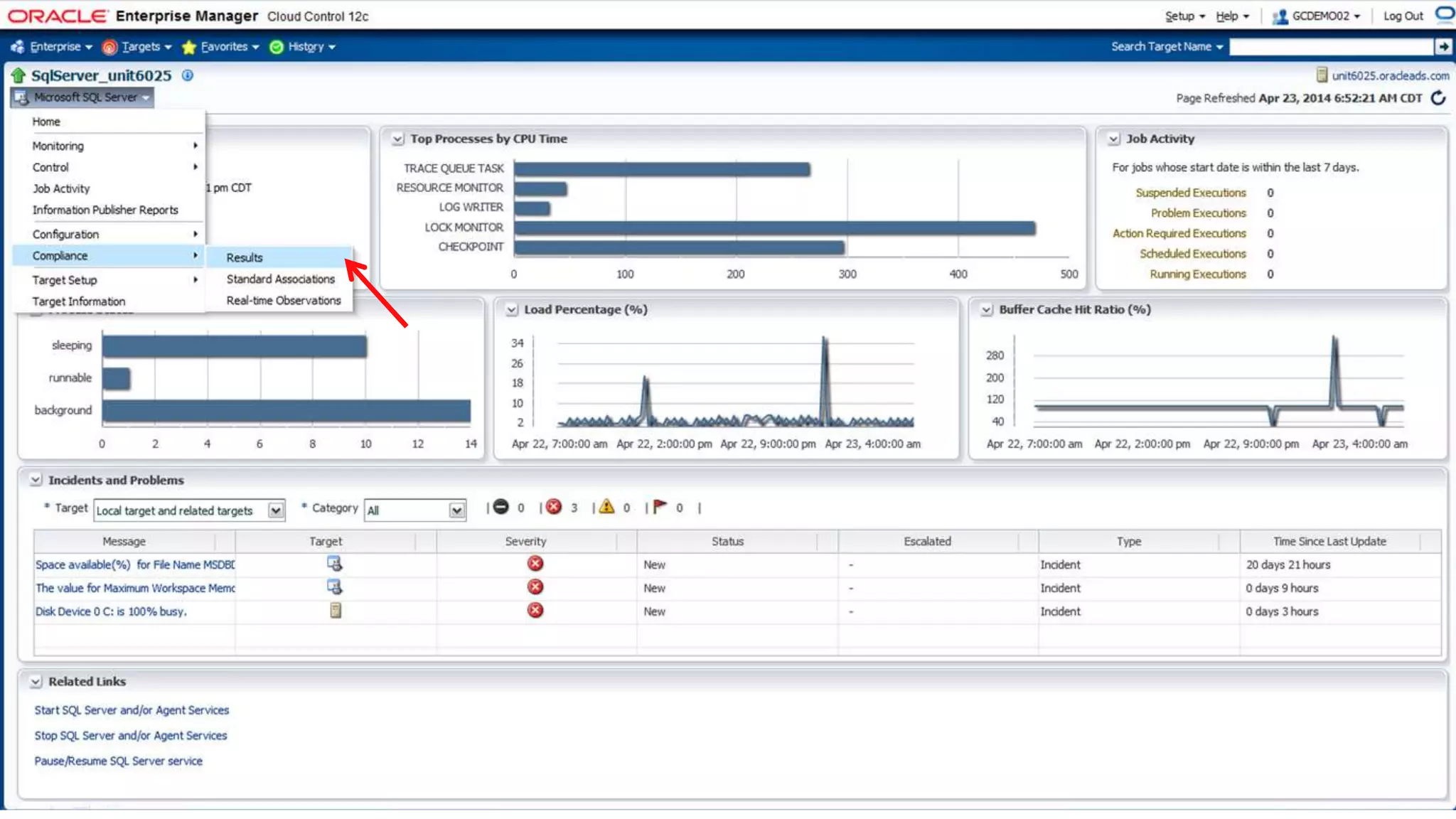
Task: Click the search go arrow button
Action: click(x=1442, y=47)
